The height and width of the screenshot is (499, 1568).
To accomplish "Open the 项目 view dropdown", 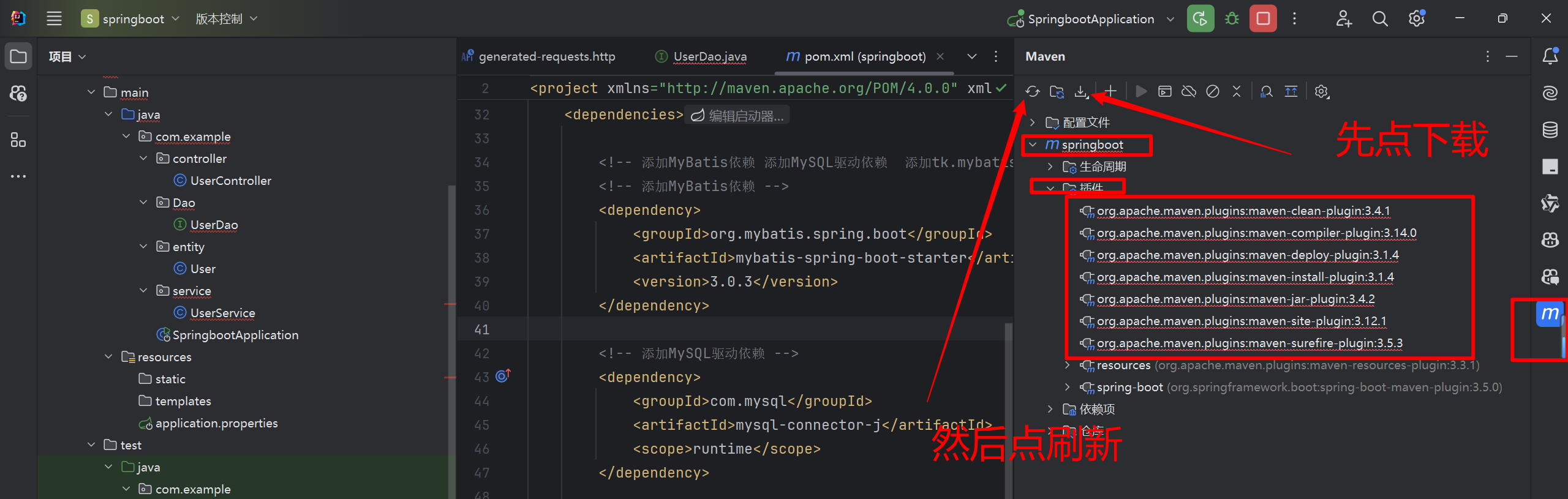I will coord(67,56).
